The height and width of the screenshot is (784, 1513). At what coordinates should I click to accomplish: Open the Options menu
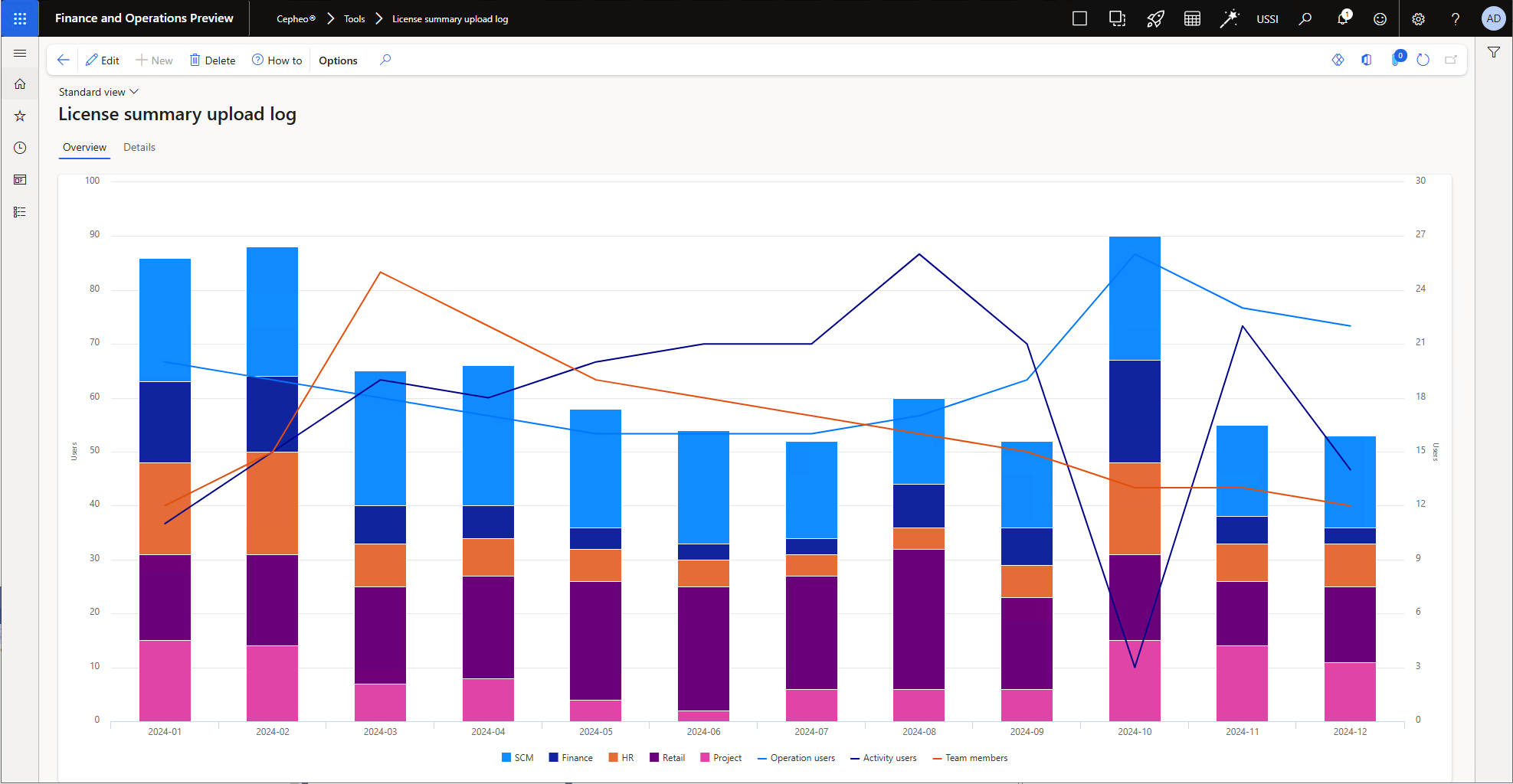point(338,60)
